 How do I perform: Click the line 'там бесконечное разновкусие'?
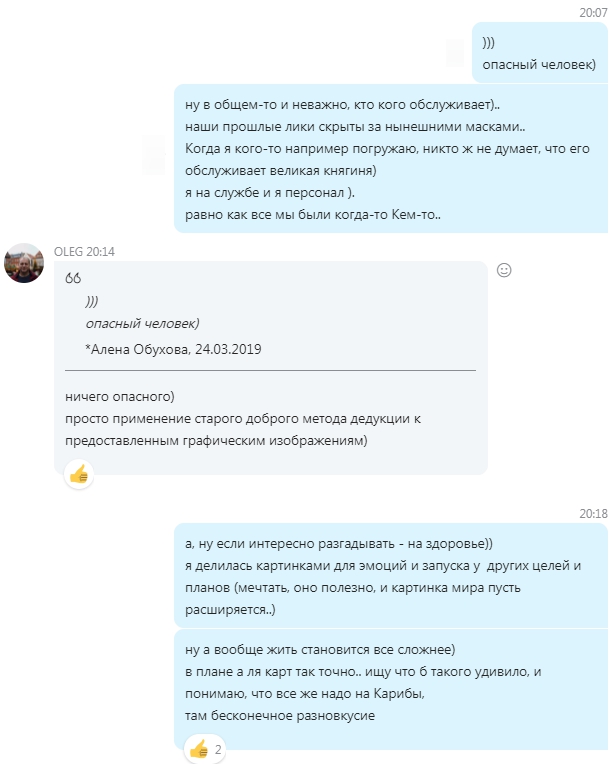pyautogui.click(x=280, y=716)
